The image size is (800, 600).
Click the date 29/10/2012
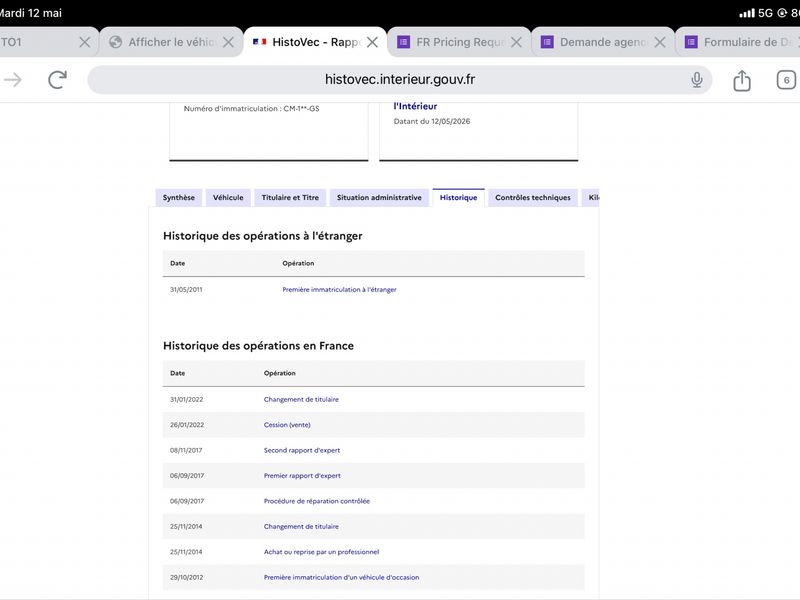click(x=186, y=578)
